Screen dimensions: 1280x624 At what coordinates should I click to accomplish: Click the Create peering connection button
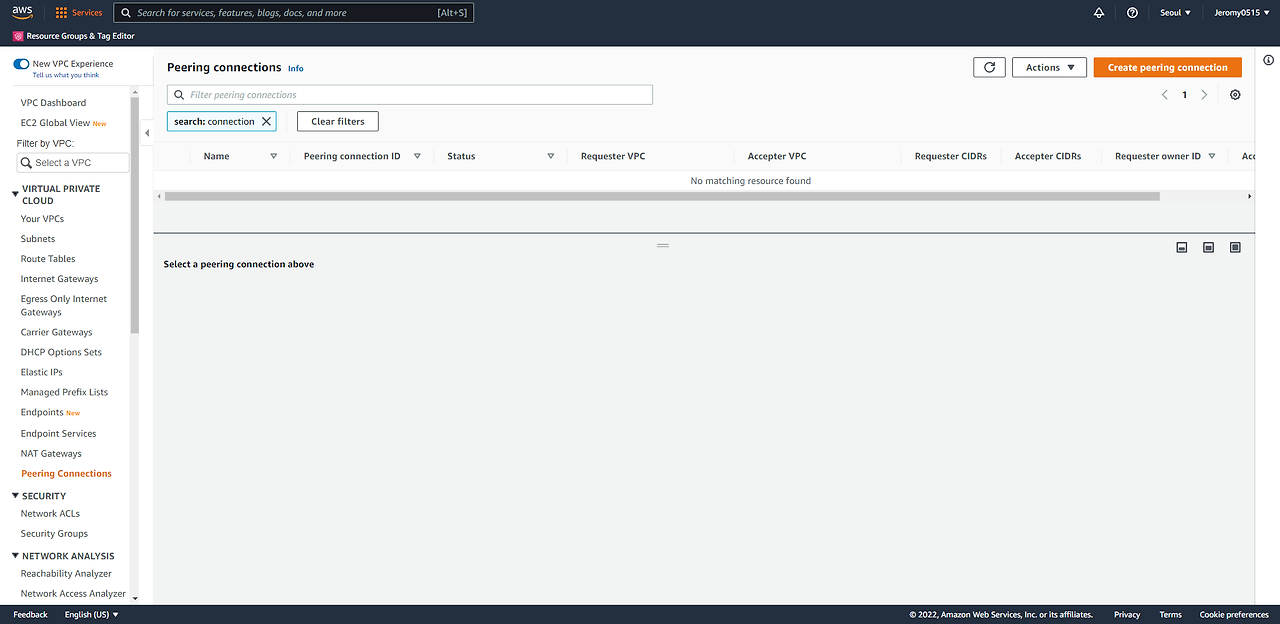(x=1167, y=67)
